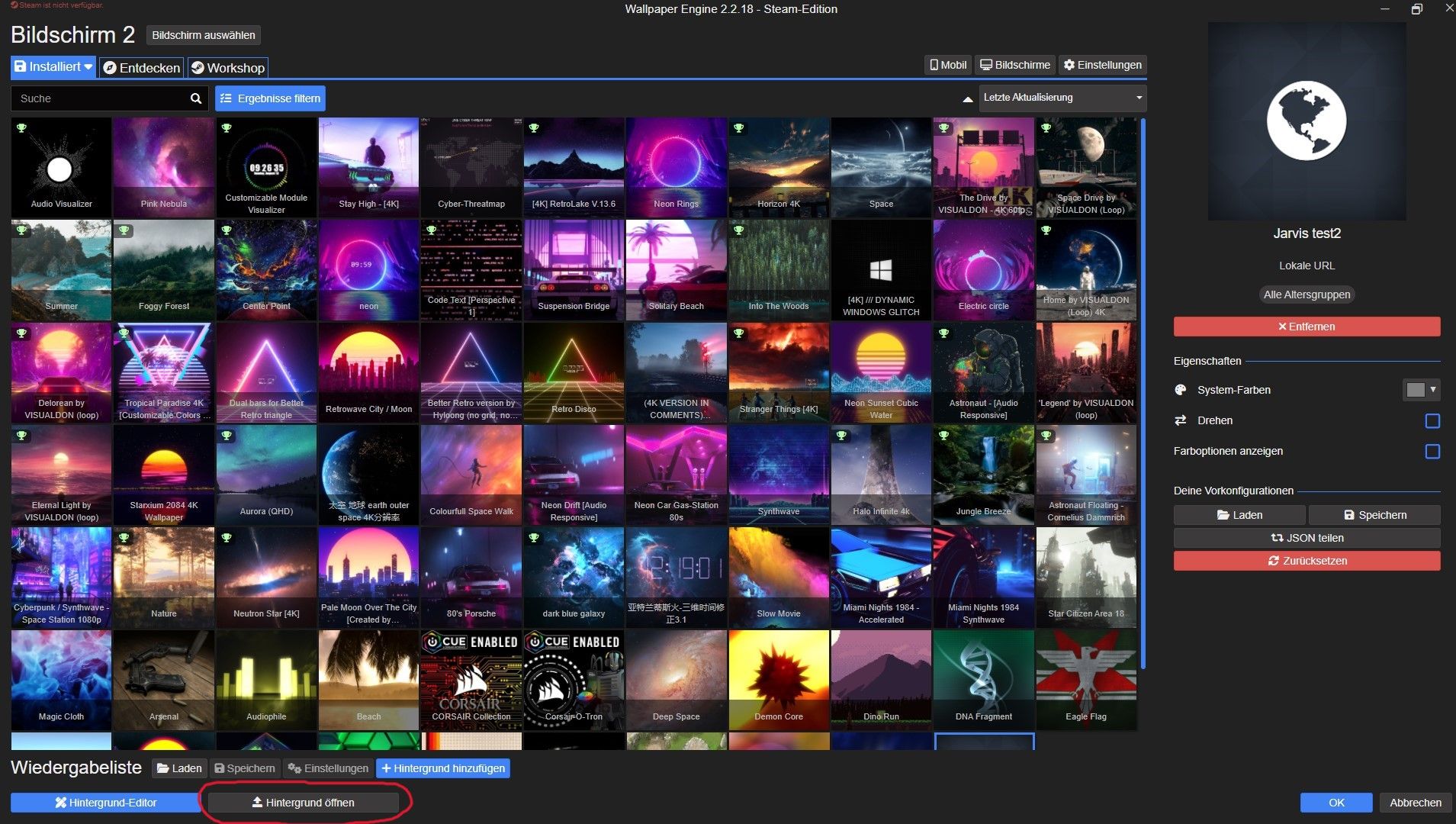Image resolution: width=1456 pixels, height=824 pixels.
Task: Click the playlist Speichern button
Action: click(245, 768)
